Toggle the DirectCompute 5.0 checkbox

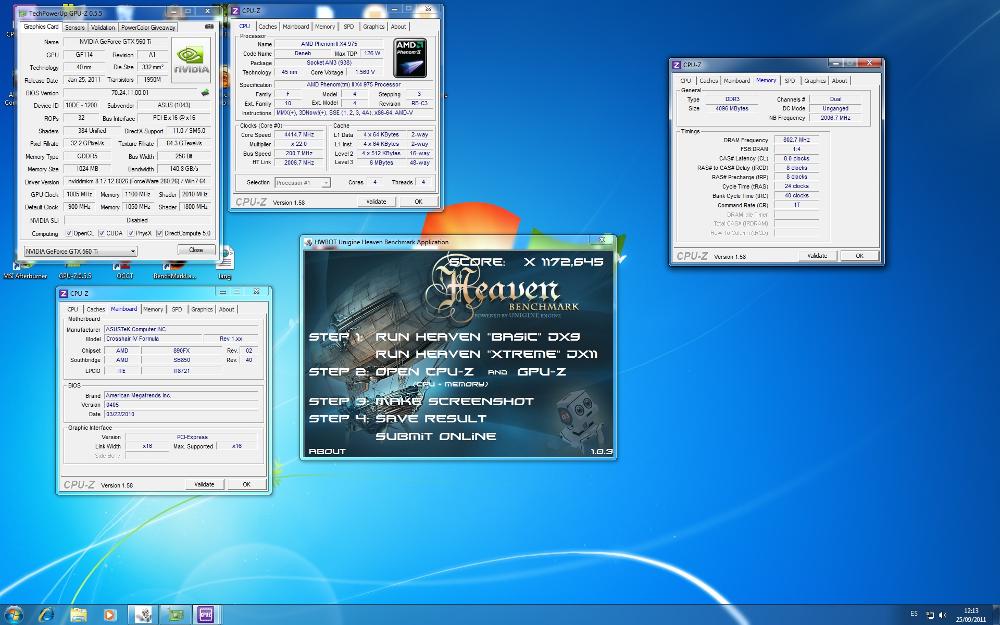click(159, 233)
